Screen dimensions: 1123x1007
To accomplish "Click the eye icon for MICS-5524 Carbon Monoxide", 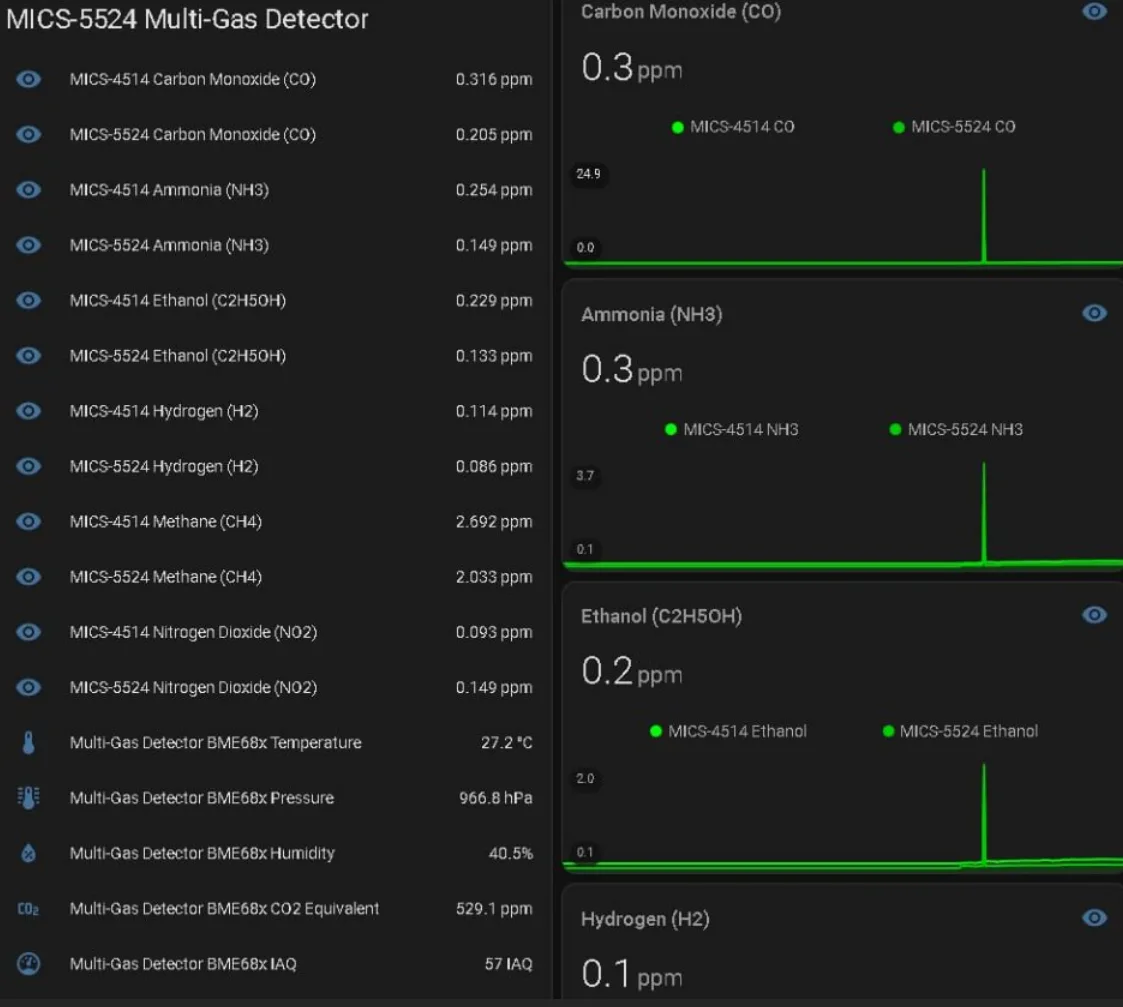I will pos(29,134).
